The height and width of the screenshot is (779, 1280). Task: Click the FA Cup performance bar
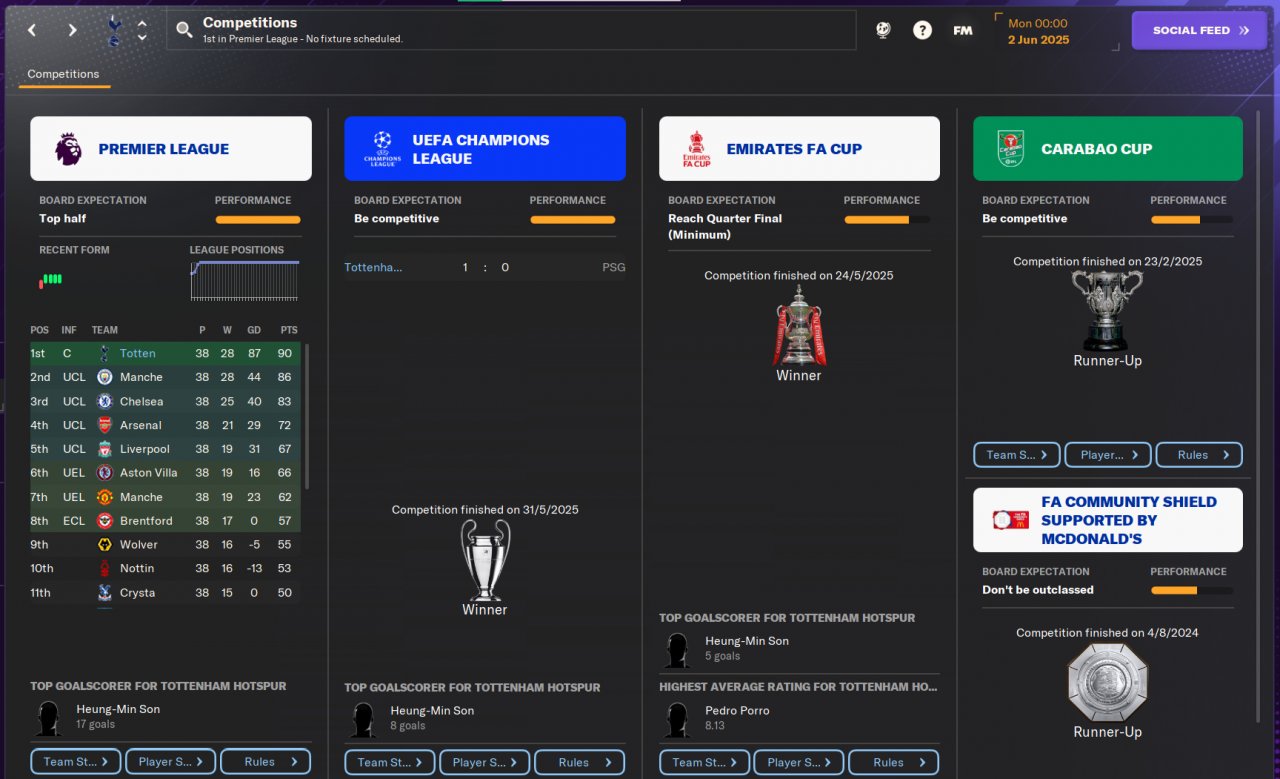click(x=886, y=219)
